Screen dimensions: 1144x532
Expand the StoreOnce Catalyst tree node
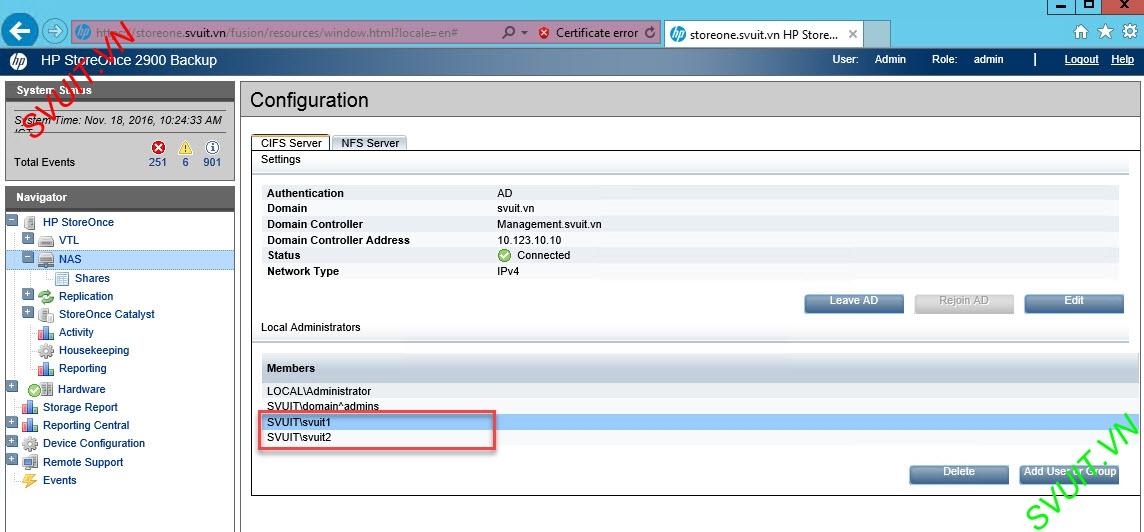28,312
